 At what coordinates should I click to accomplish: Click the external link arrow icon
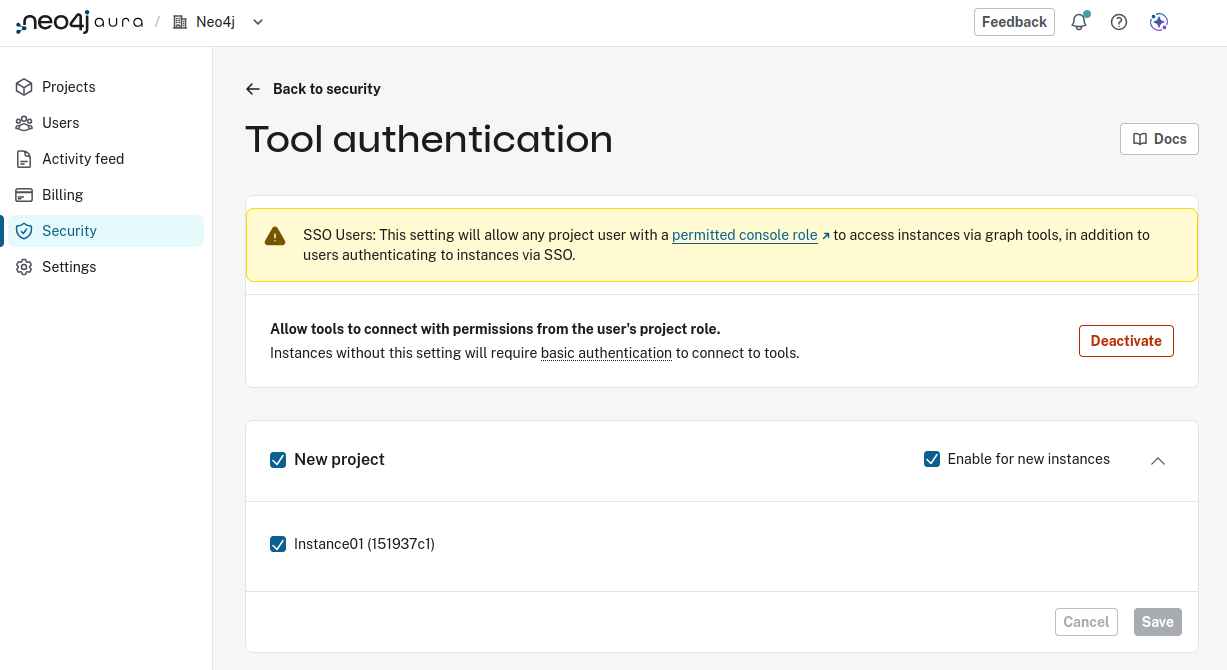(826, 236)
